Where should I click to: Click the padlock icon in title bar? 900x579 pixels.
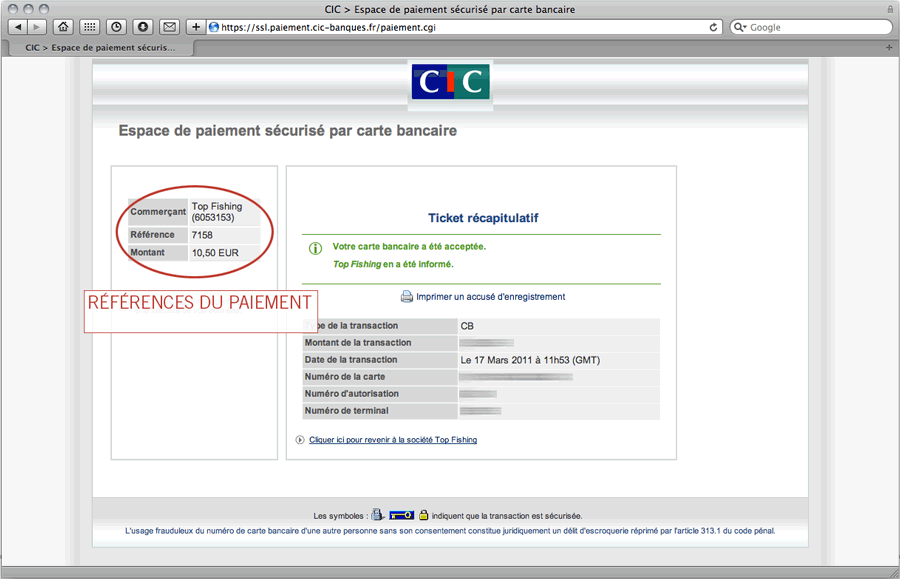click(890, 9)
